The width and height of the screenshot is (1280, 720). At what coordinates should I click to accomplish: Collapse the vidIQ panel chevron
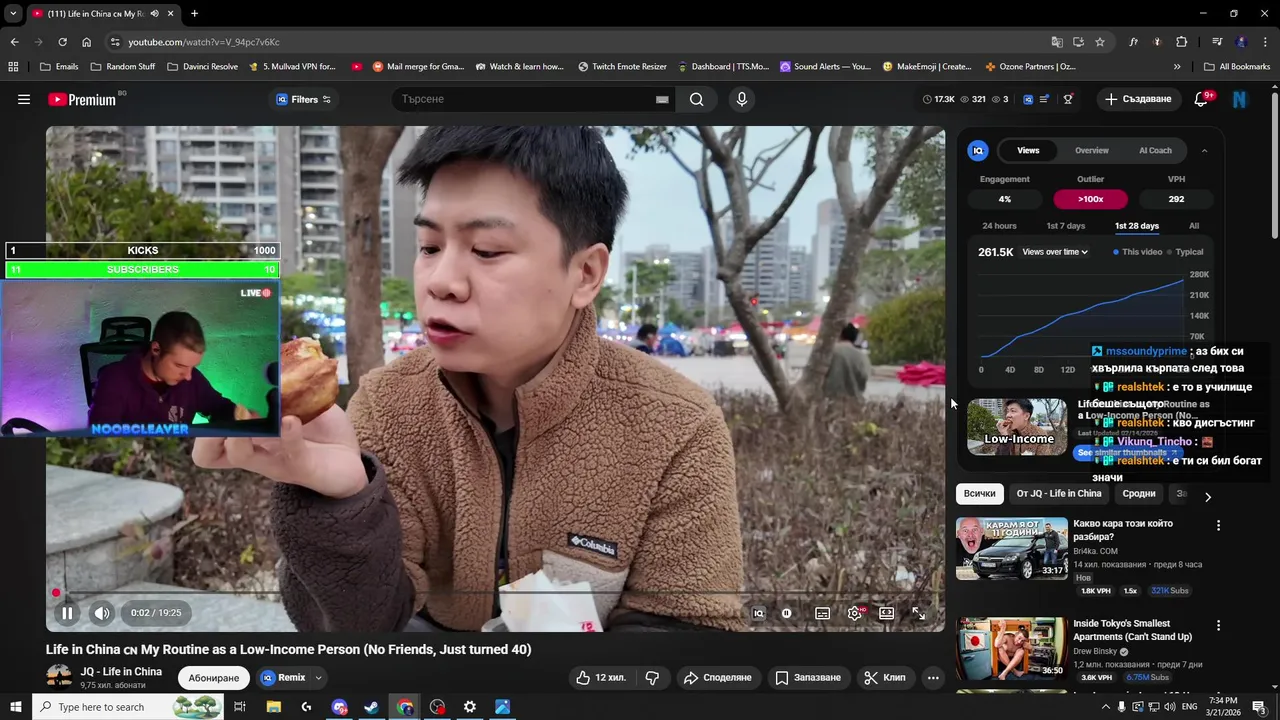(x=1204, y=150)
